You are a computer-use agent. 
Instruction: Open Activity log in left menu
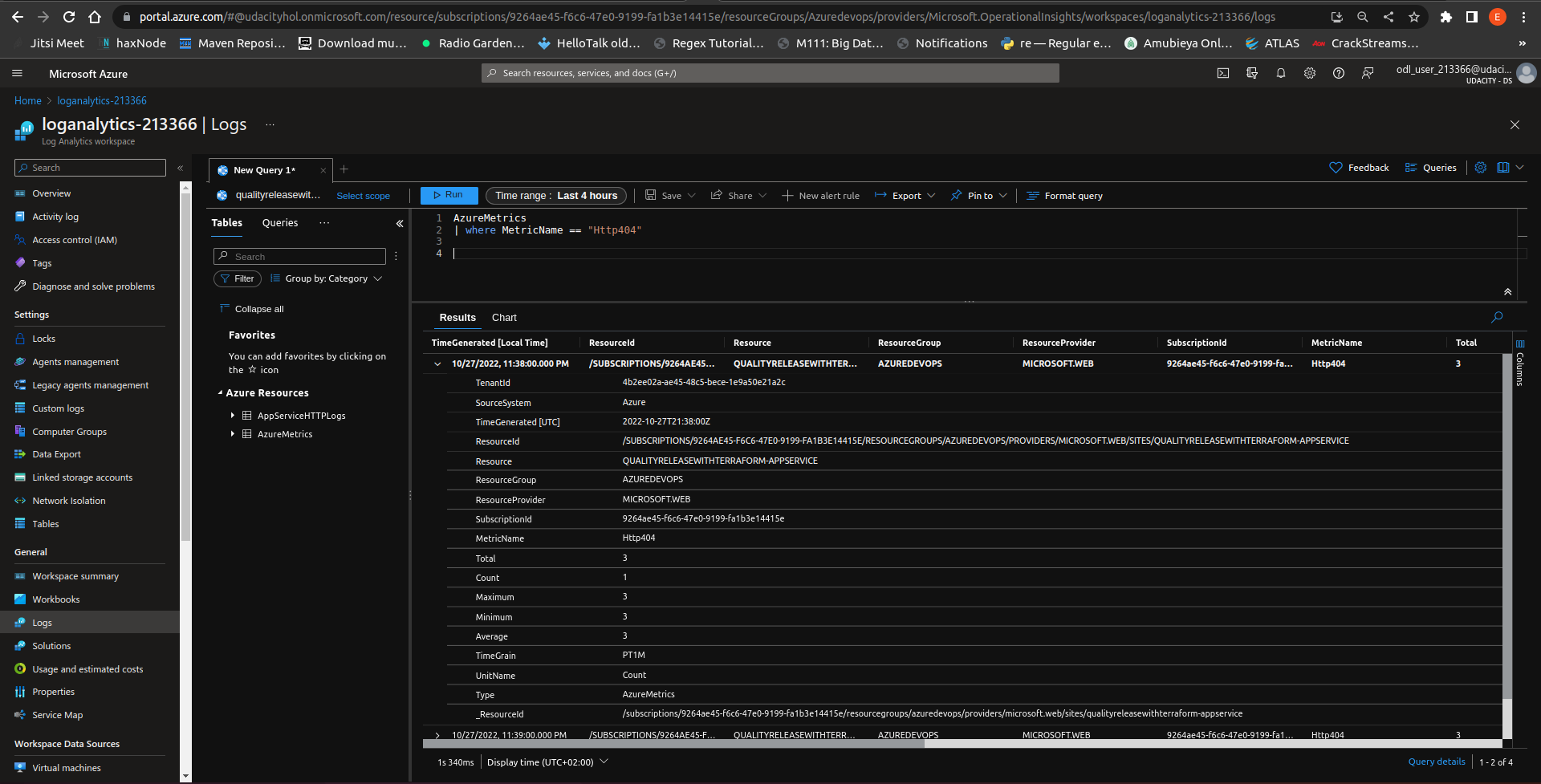55,217
